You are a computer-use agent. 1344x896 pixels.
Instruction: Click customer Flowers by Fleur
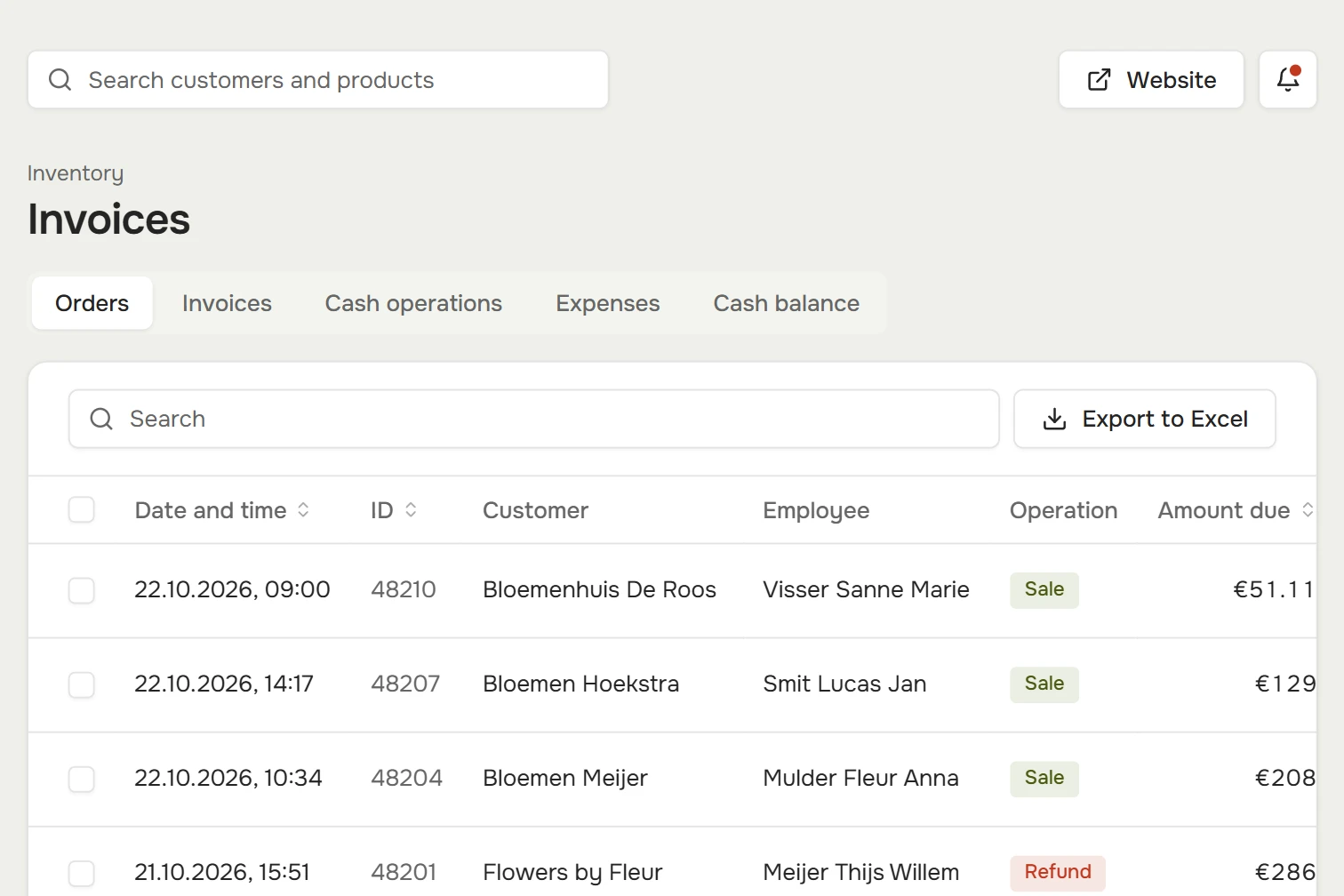coord(572,873)
